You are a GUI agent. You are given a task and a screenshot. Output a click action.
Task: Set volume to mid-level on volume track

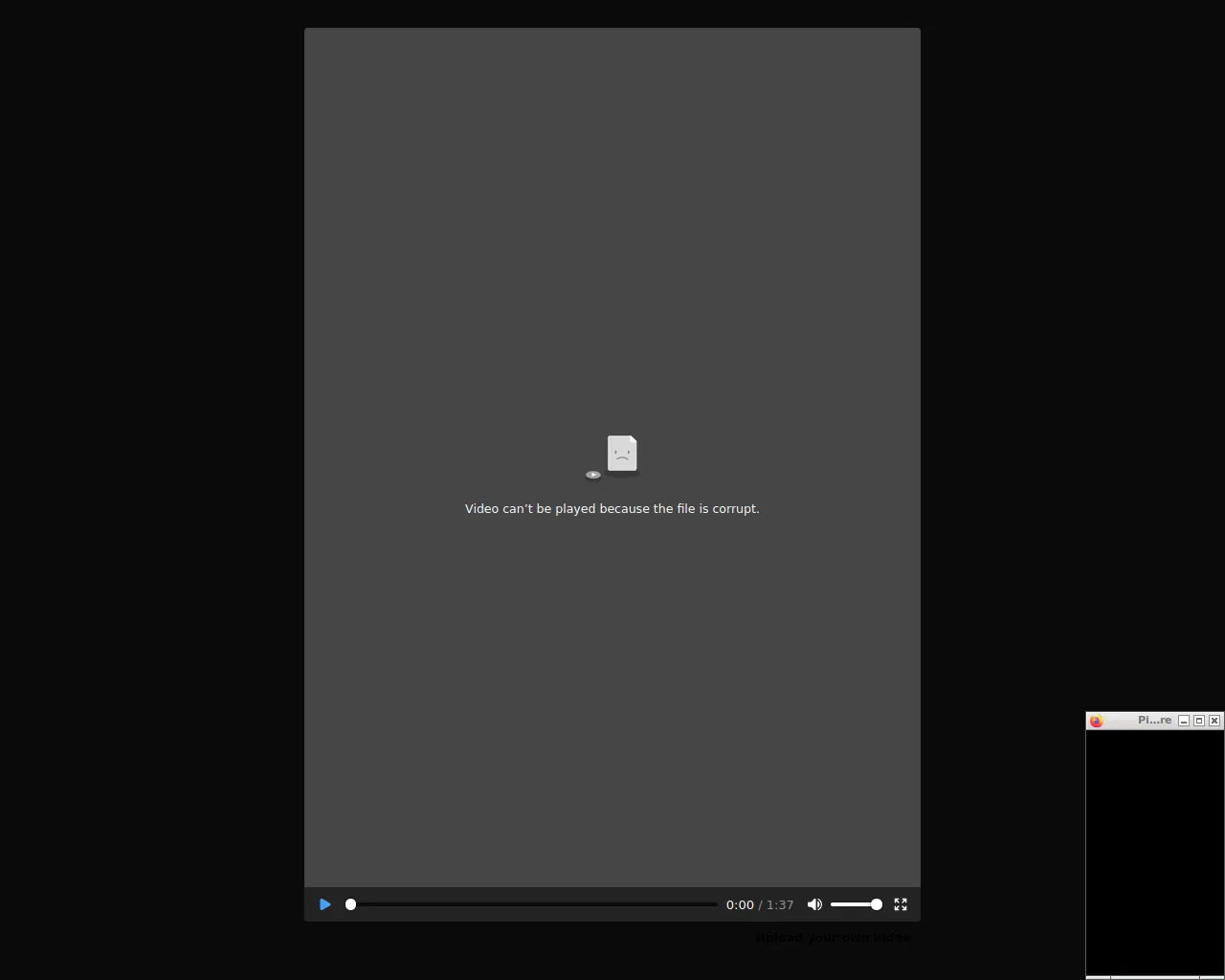(x=856, y=904)
